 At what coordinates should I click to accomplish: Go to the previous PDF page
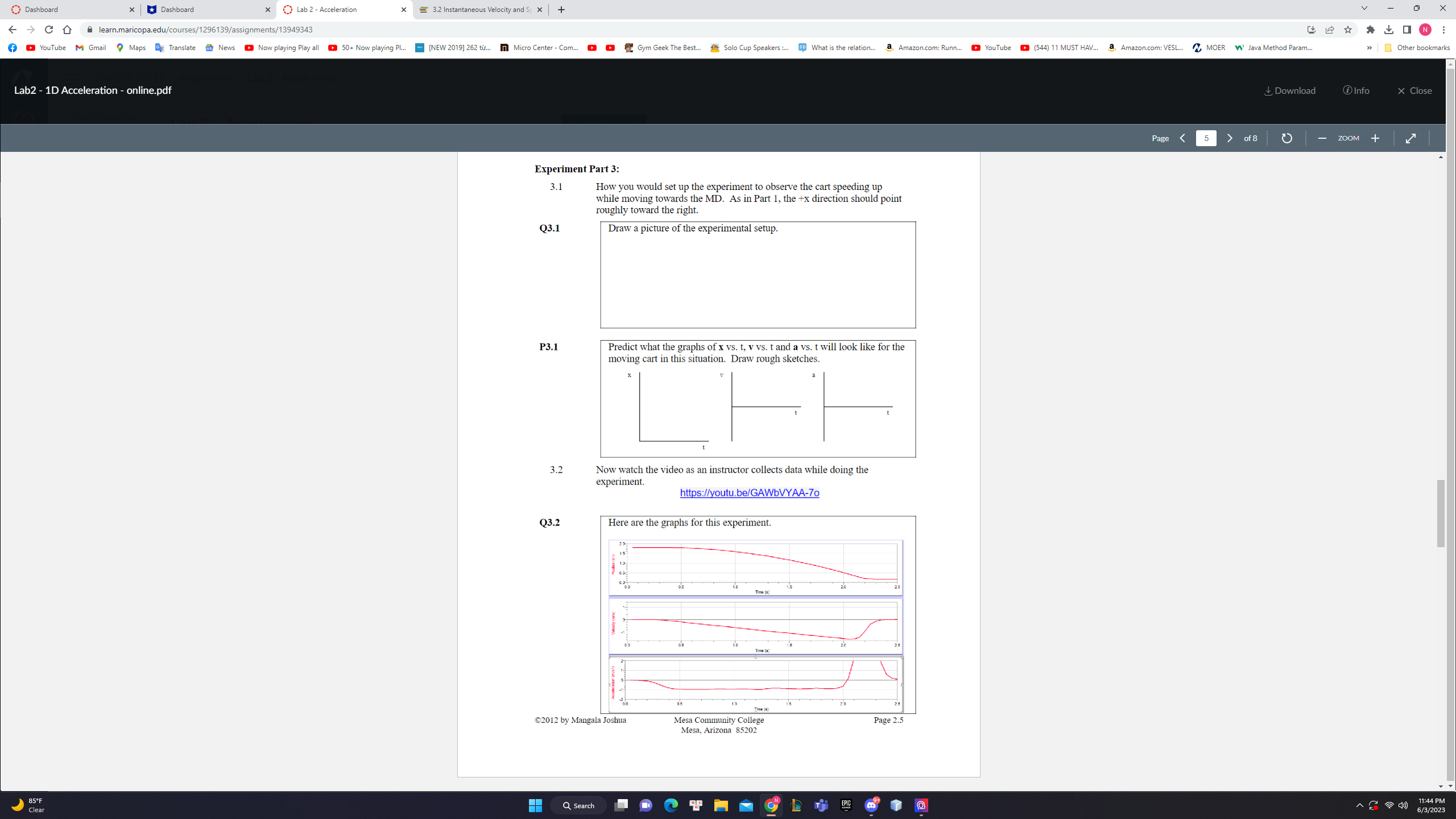point(1182,138)
